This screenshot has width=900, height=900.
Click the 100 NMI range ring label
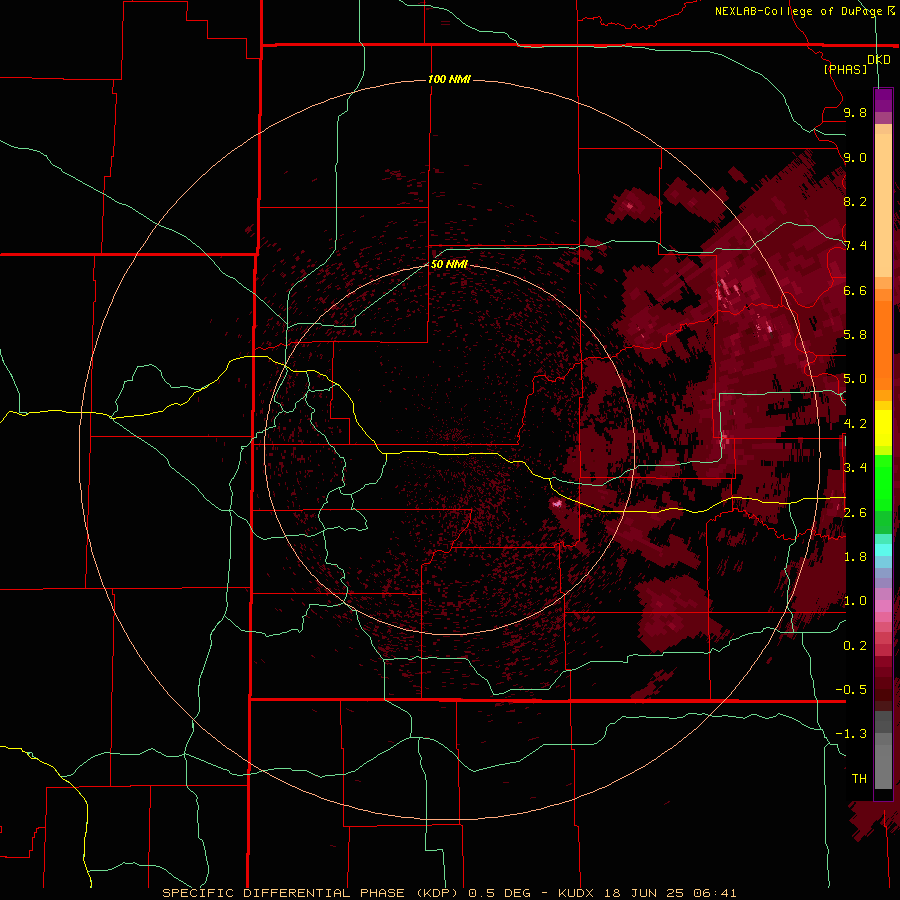coord(449,79)
